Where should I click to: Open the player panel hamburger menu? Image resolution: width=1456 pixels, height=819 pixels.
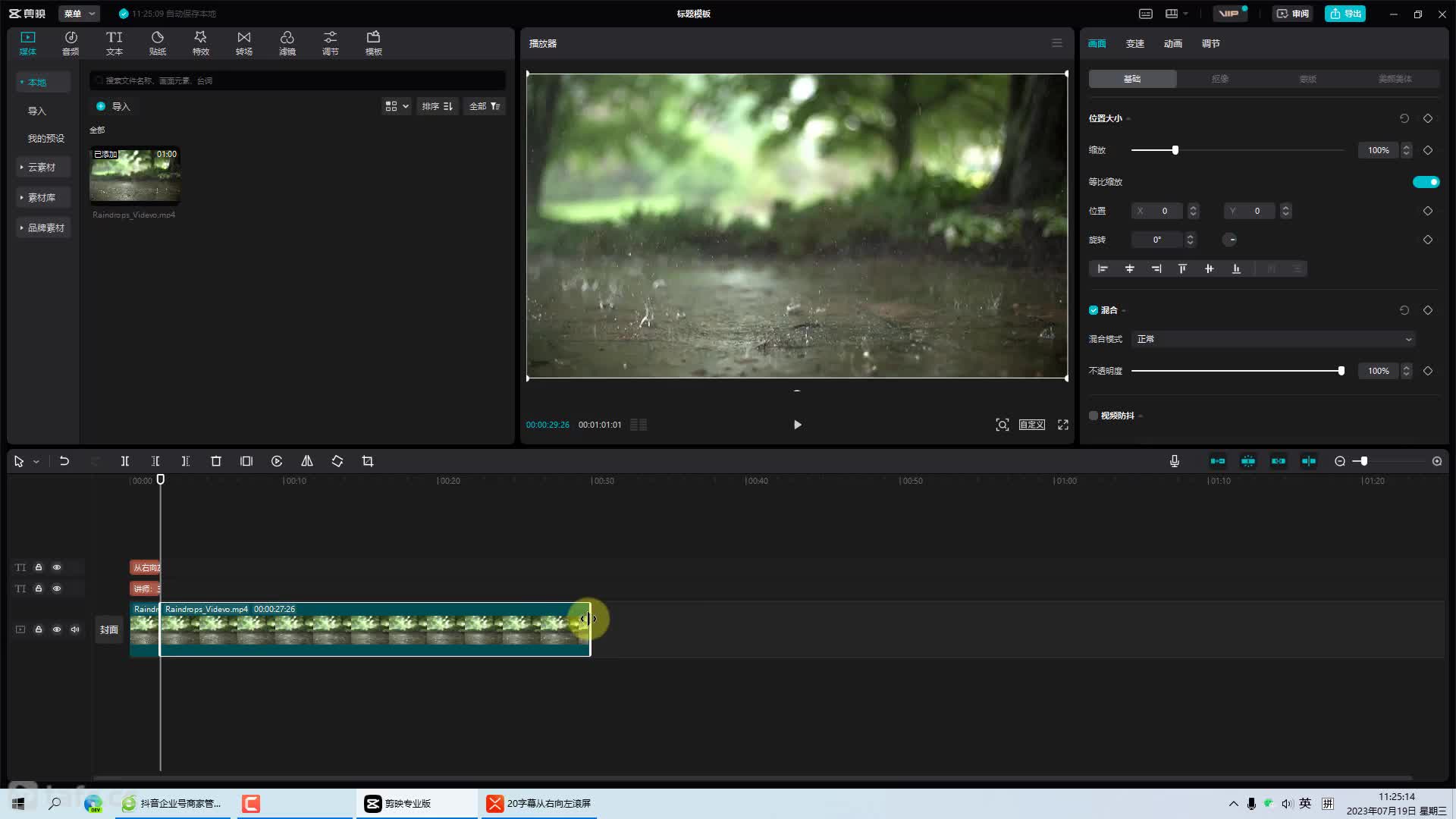pos(1057,43)
